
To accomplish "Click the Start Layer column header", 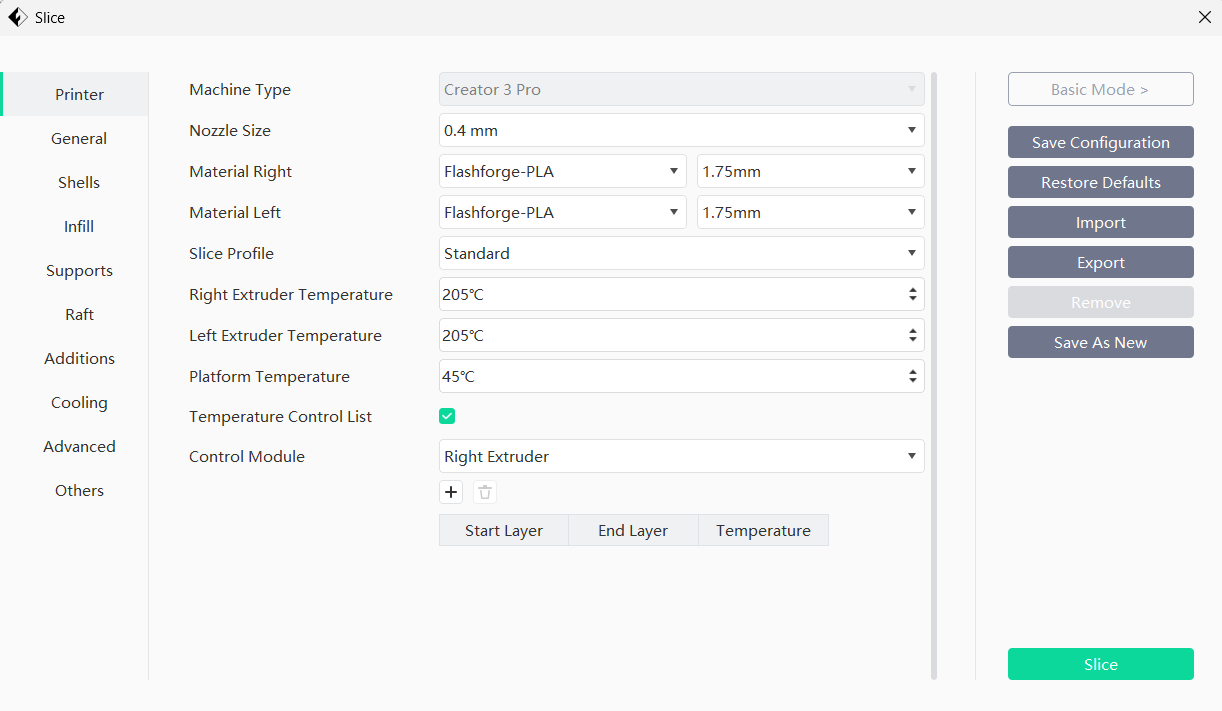I will point(504,530).
